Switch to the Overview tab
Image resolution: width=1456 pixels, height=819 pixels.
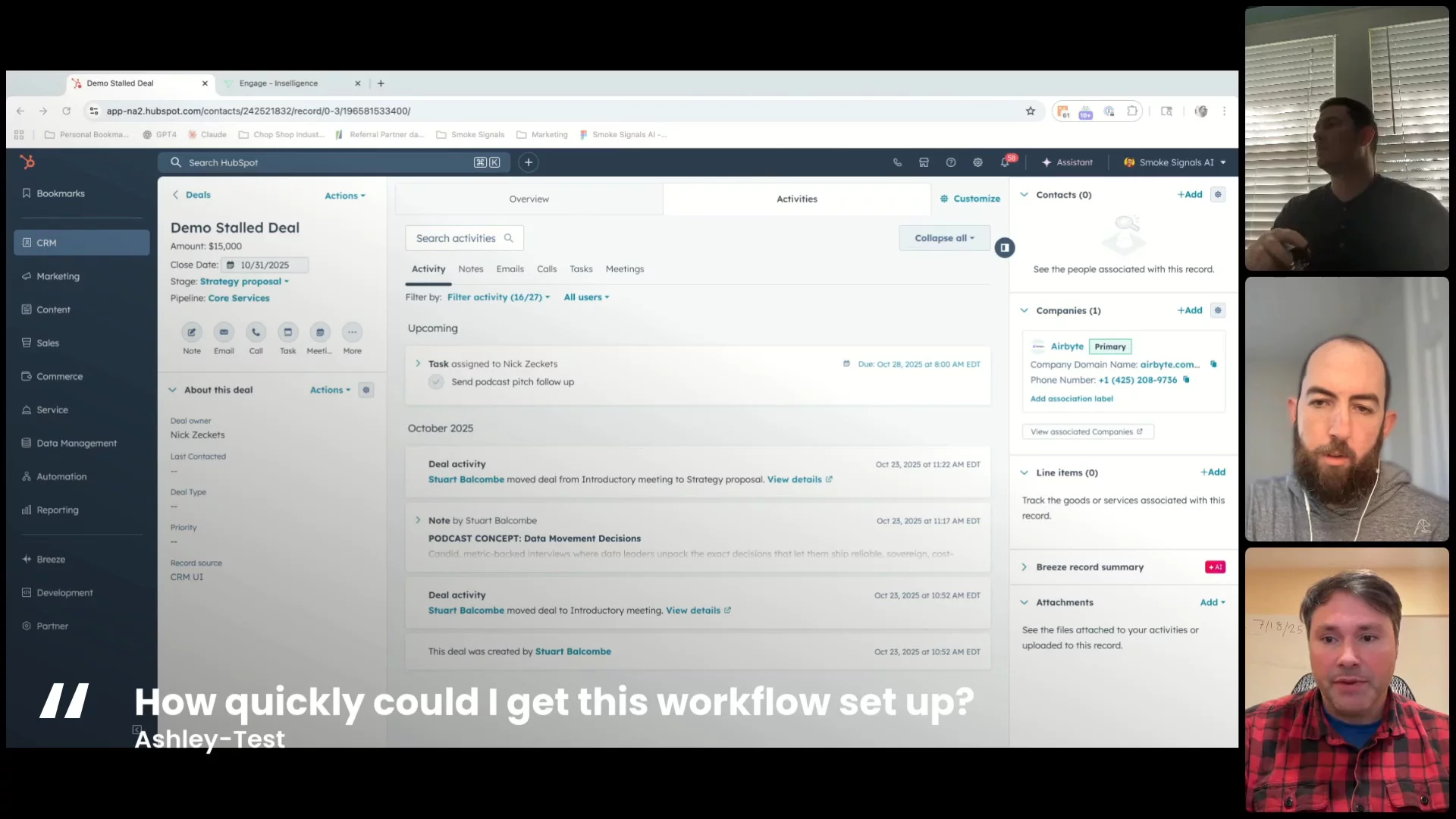[x=529, y=199]
